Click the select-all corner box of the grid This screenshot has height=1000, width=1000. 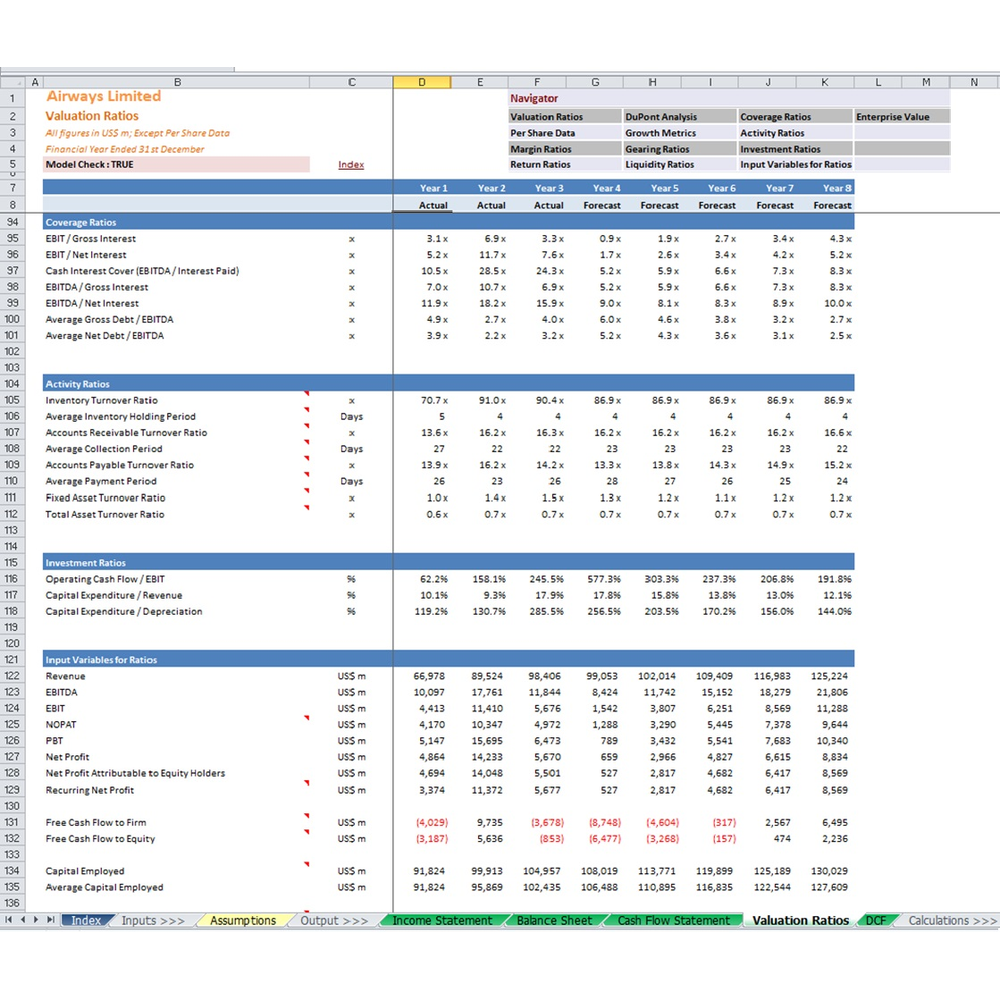coord(12,82)
